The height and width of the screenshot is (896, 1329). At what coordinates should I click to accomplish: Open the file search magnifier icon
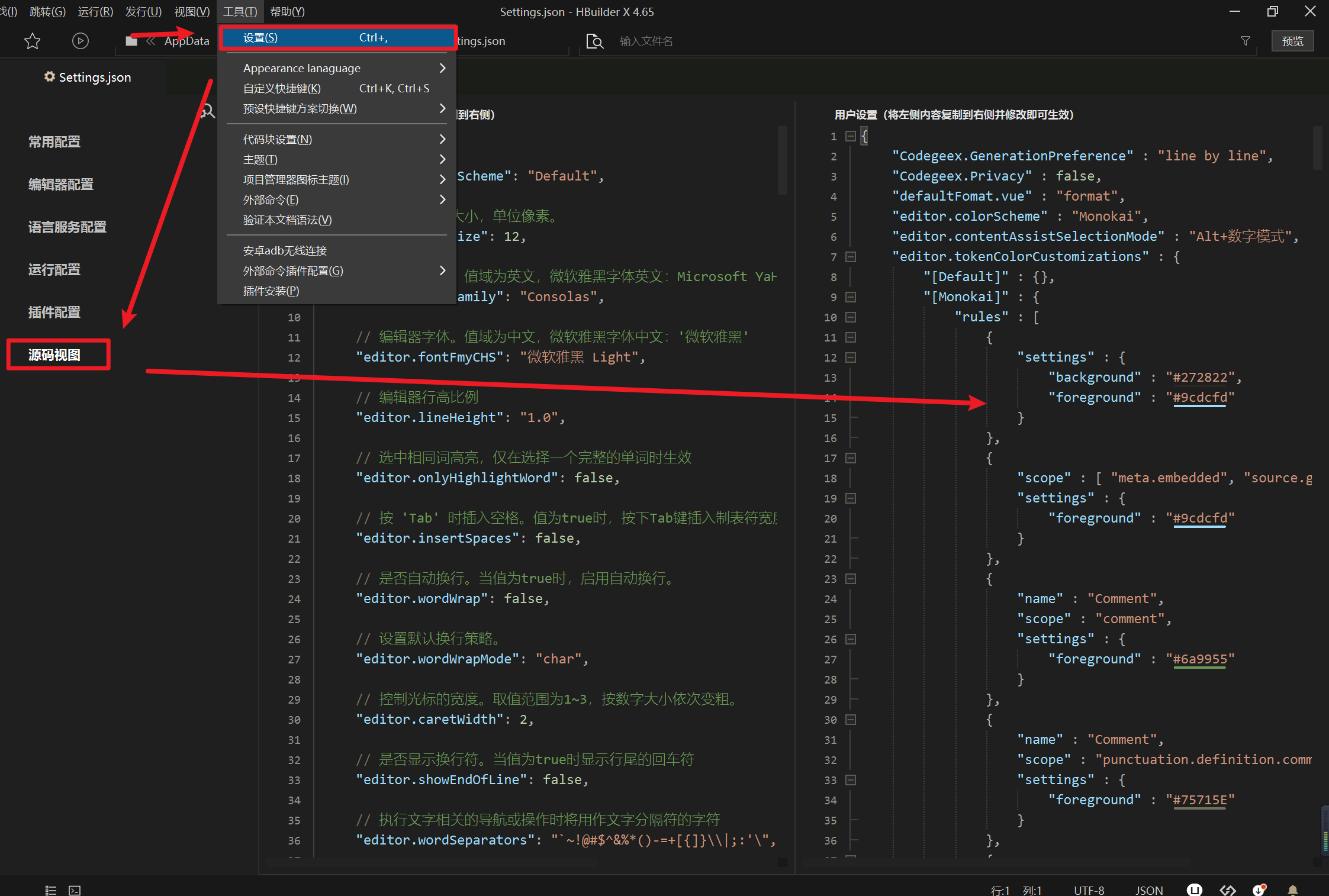click(x=594, y=41)
